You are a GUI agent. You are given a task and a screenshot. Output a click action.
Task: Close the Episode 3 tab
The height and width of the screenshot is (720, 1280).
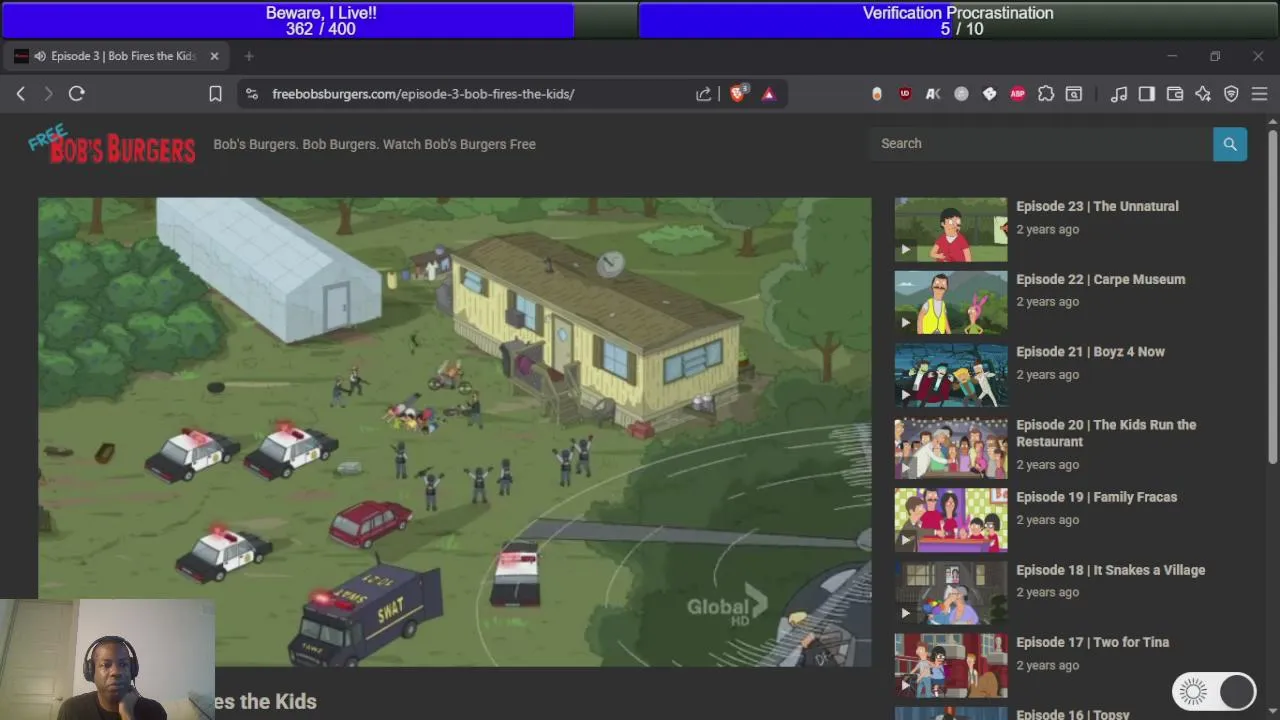(x=214, y=56)
